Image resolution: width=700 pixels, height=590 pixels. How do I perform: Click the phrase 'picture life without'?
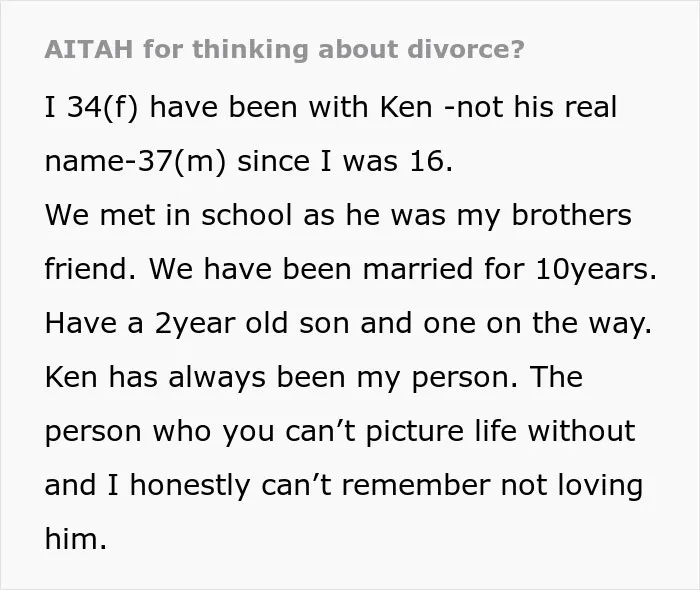[500, 432]
